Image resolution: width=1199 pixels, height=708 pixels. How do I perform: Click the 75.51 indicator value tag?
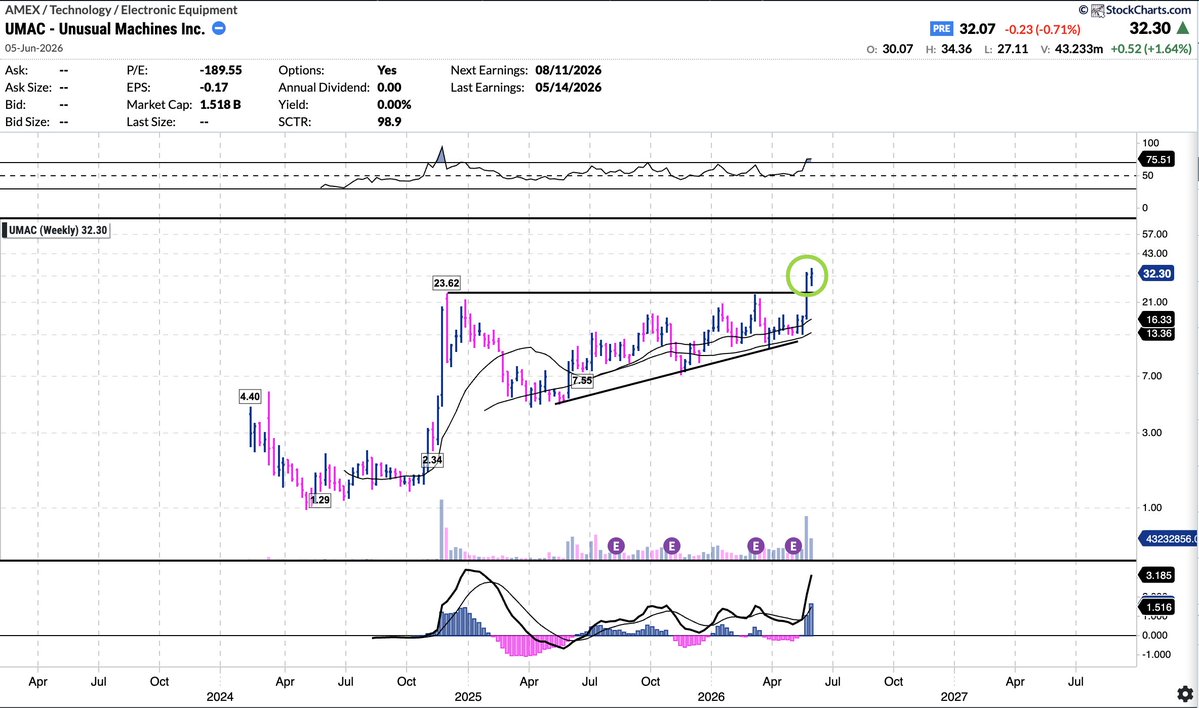pyautogui.click(x=1157, y=160)
